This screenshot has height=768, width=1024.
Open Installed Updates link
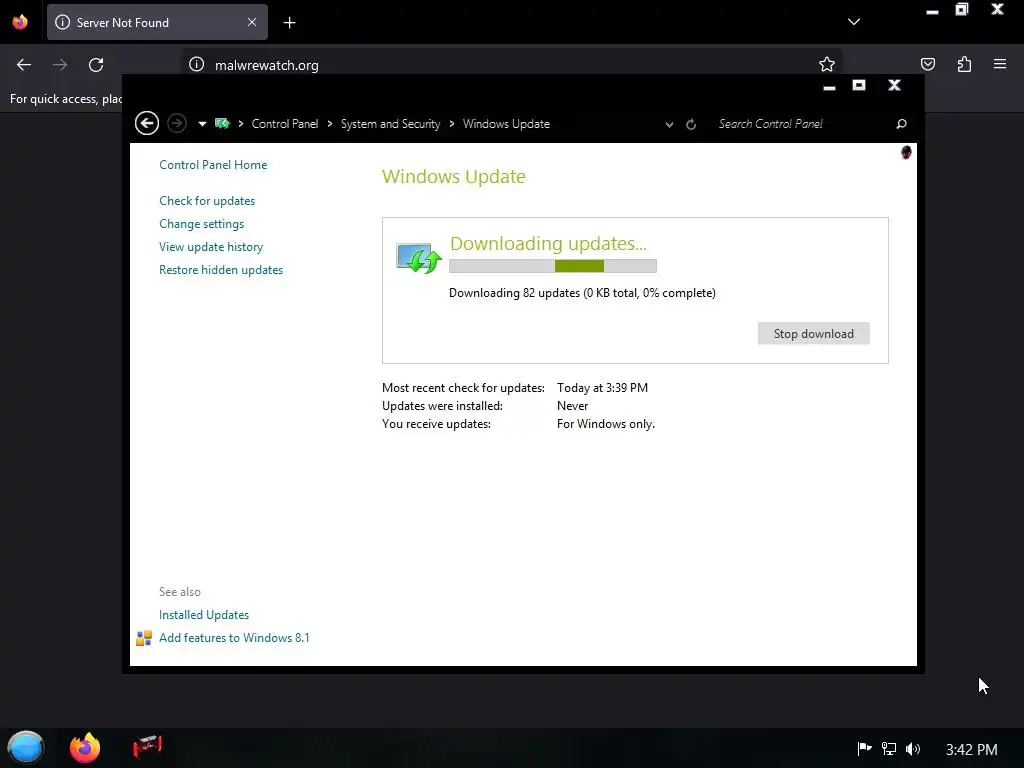204,615
